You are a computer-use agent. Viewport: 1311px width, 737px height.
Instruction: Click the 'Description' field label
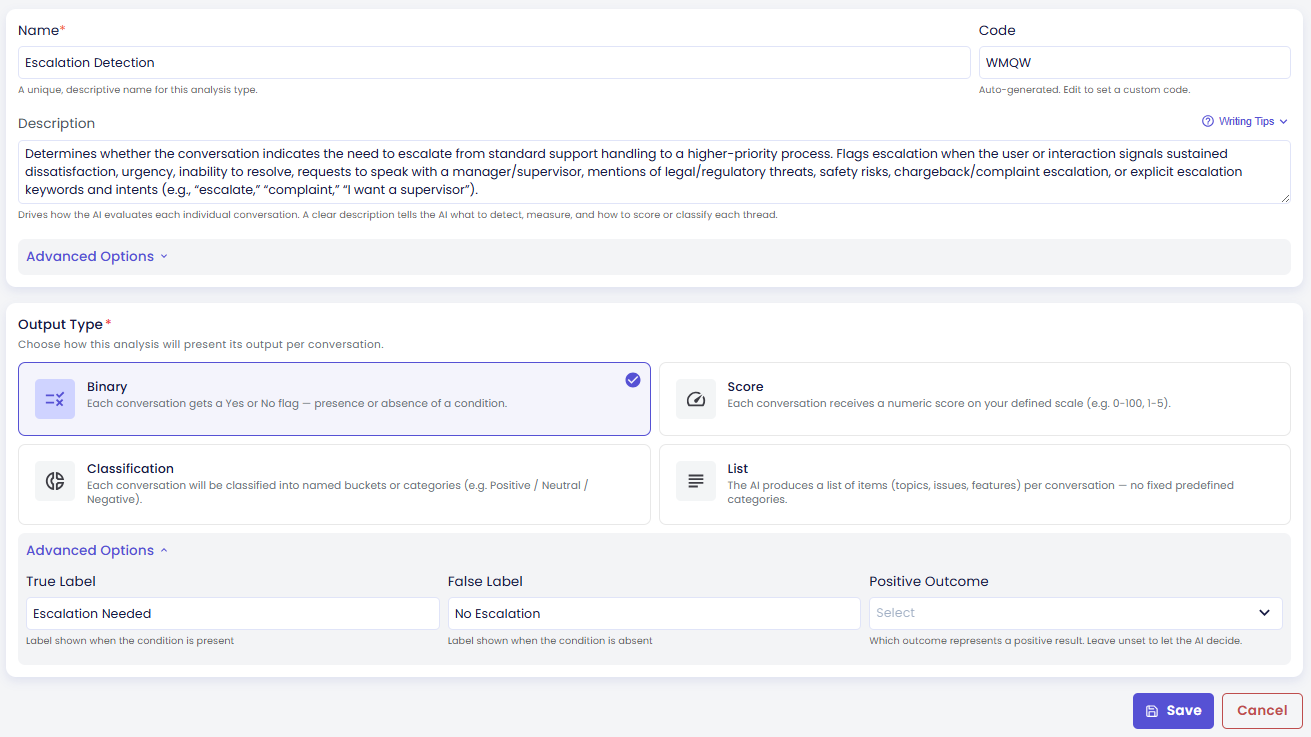point(57,123)
